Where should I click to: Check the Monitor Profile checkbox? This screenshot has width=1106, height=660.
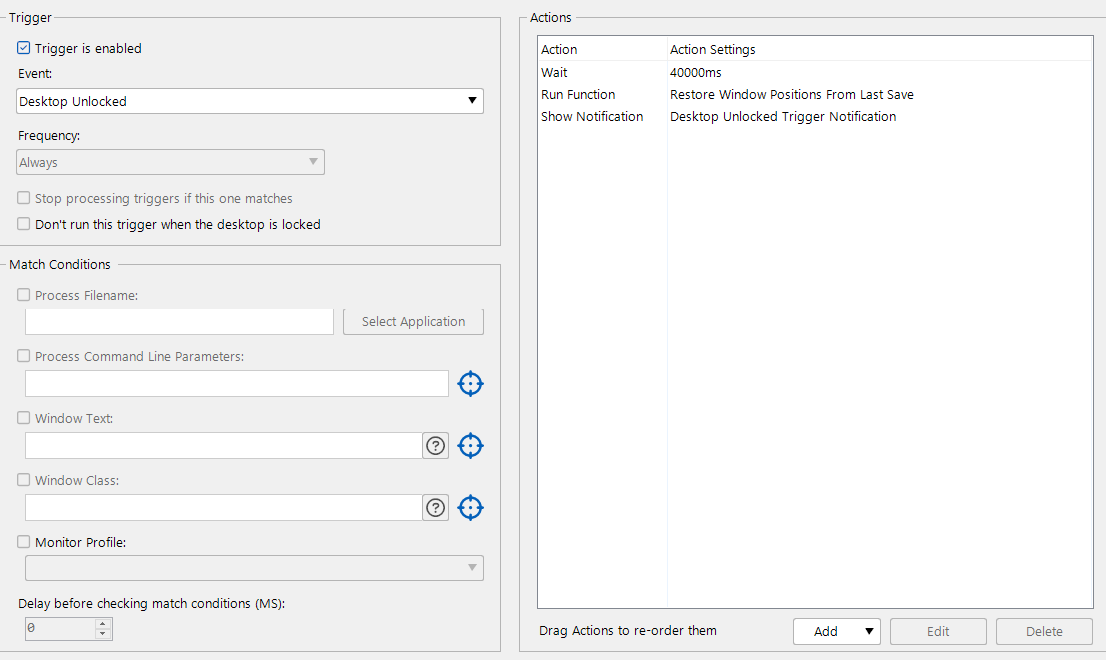click(24, 542)
